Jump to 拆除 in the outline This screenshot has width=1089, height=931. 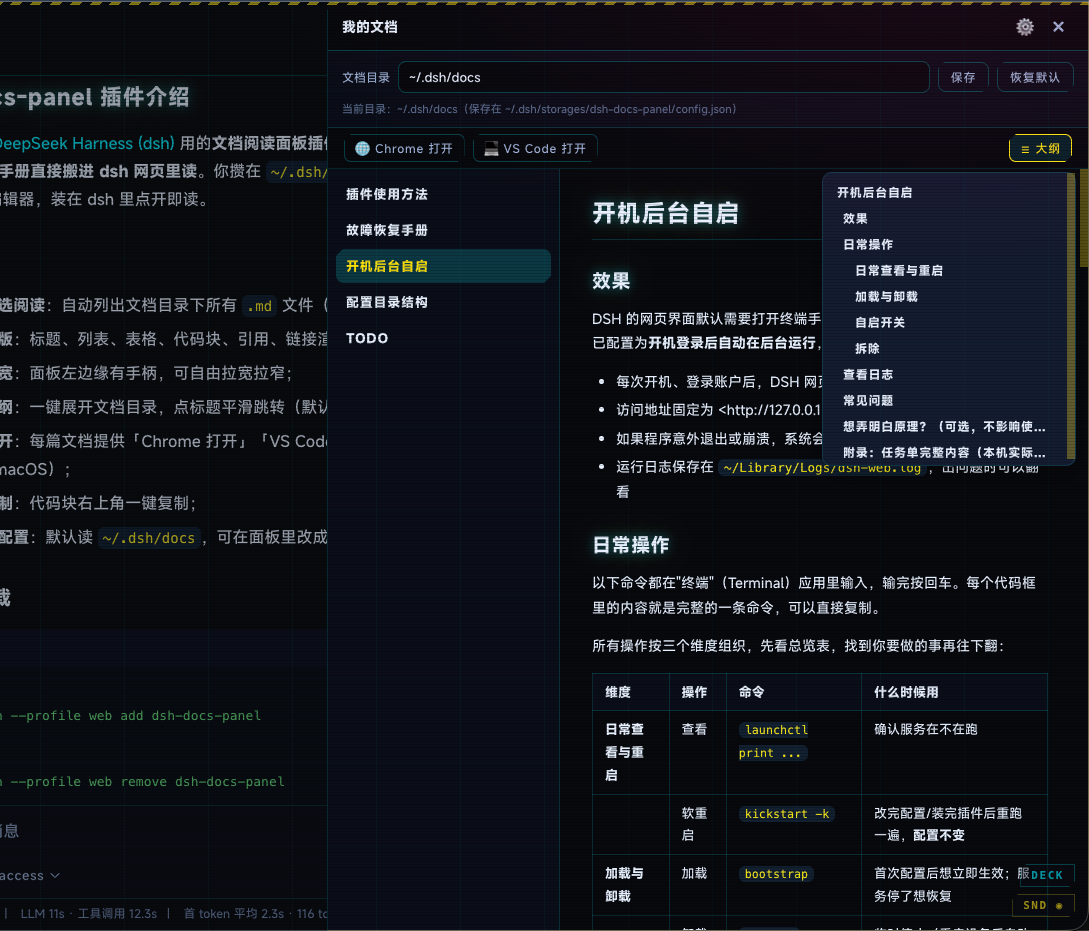pyautogui.click(x=867, y=349)
